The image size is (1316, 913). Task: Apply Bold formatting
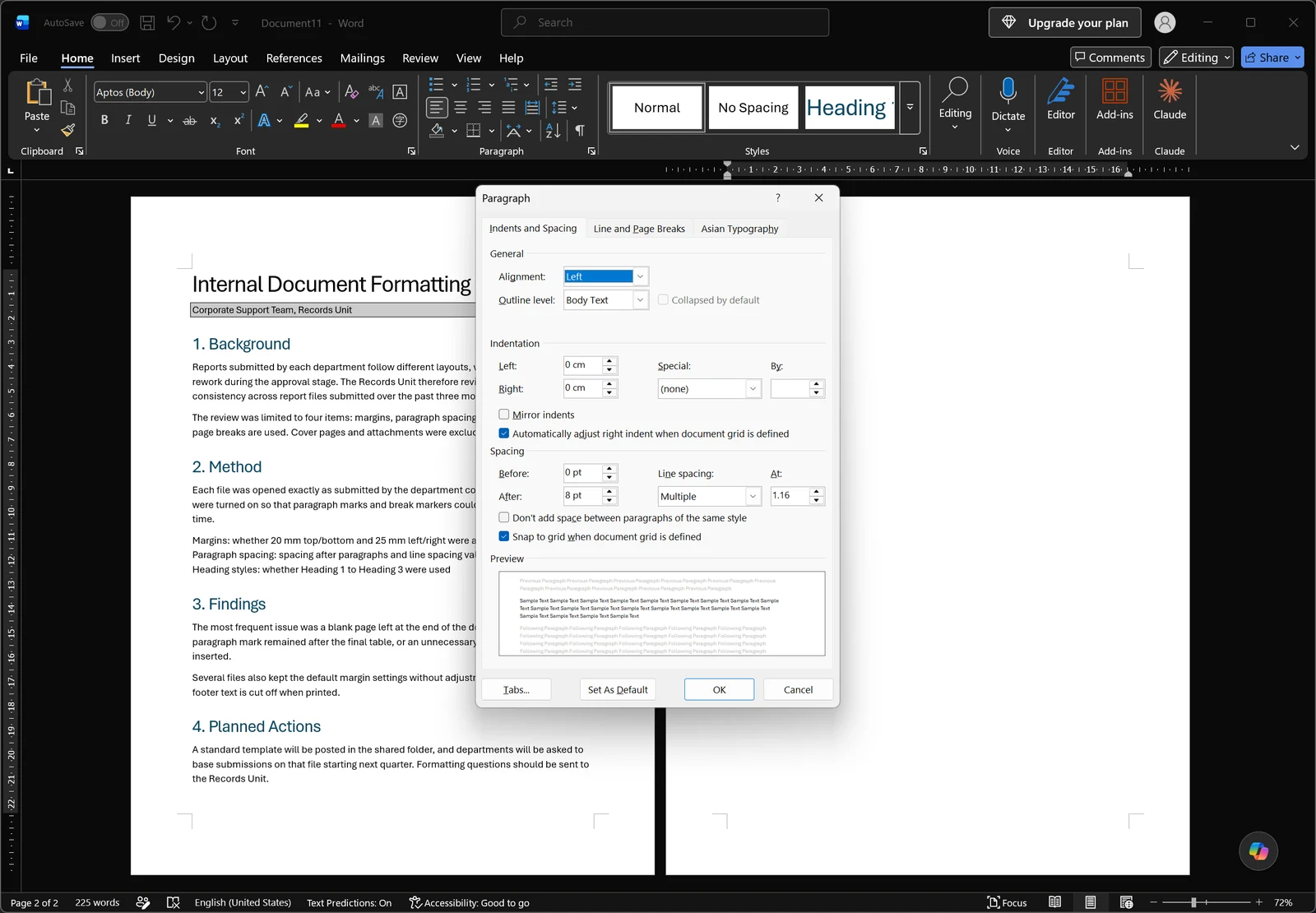[104, 120]
